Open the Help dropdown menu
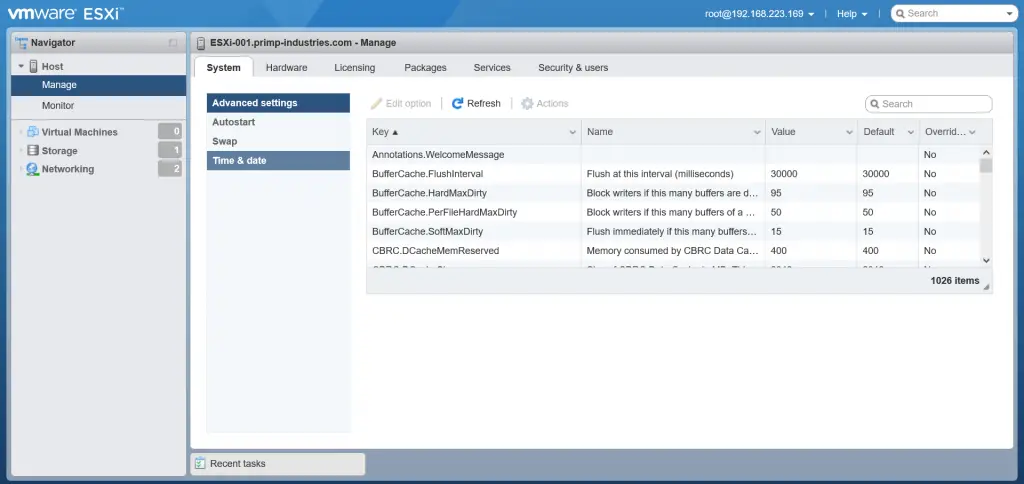The height and width of the screenshot is (484, 1024). (852, 13)
